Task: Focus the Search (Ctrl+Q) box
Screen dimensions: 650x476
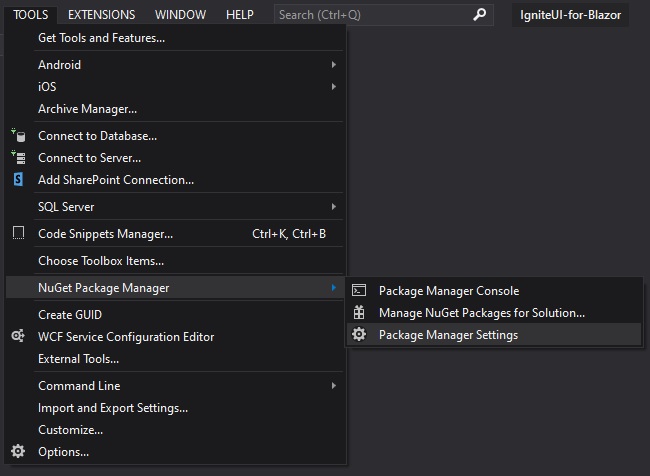Action: [x=370, y=15]
